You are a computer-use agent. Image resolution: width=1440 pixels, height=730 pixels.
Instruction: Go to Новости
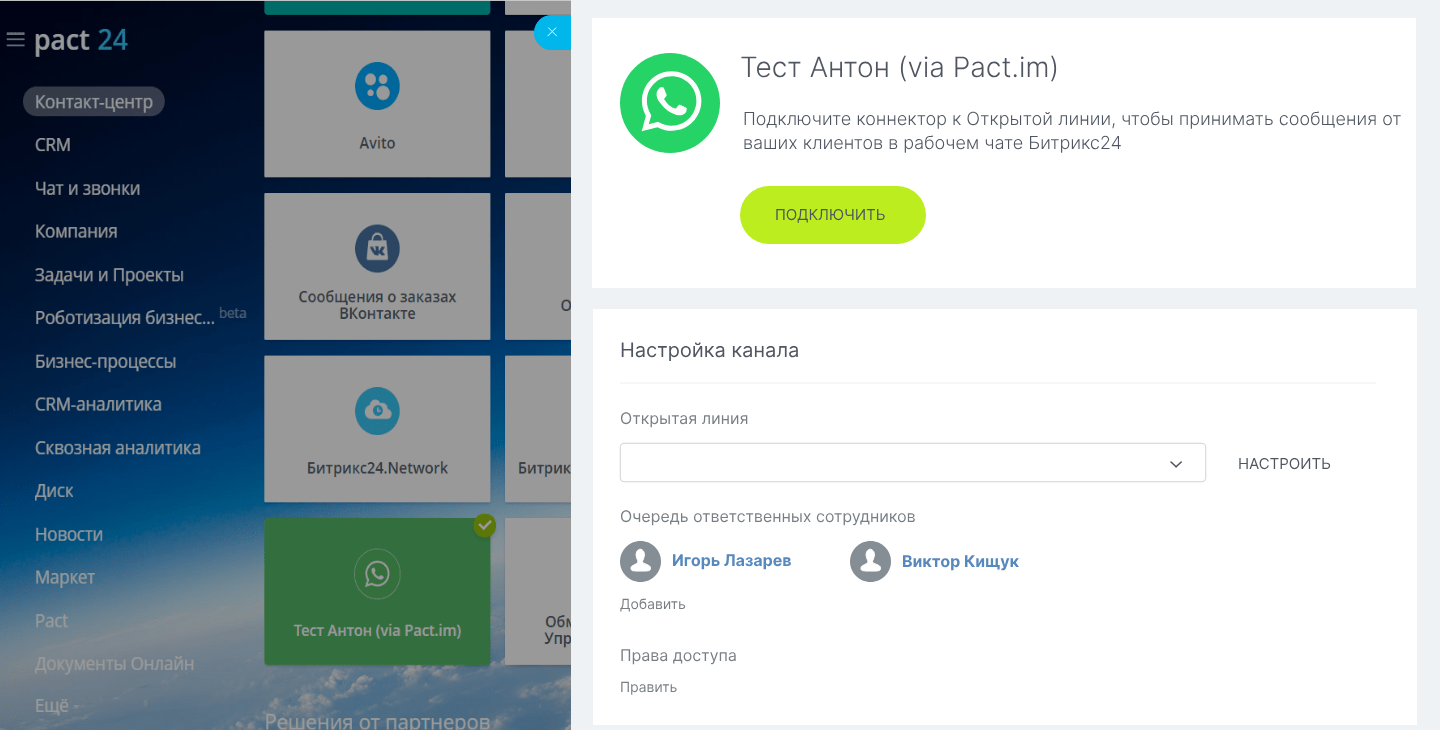tap(69, 534)
